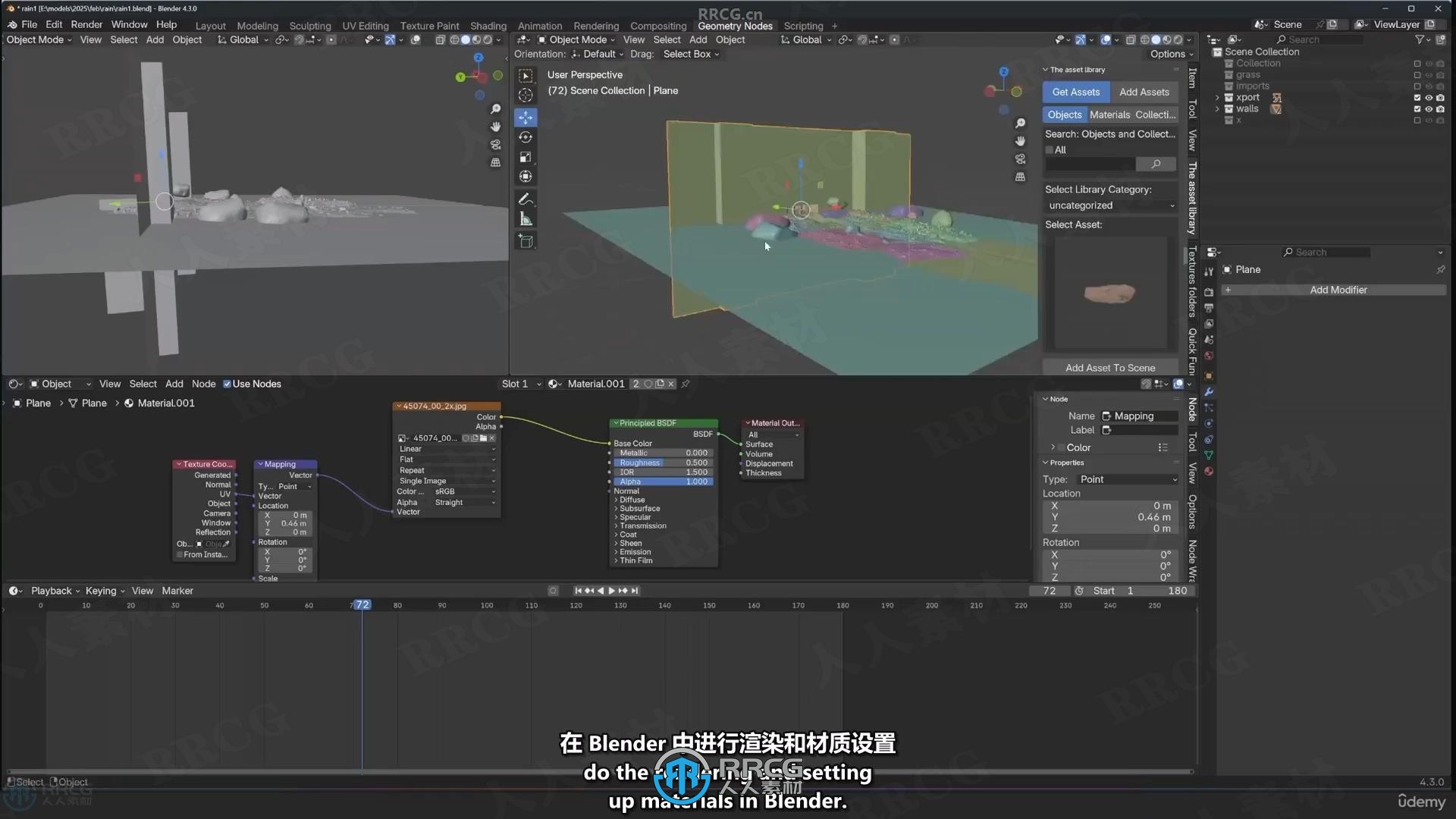
Task: Click Add Asset To Scene button
Action: click(1110, 369)
